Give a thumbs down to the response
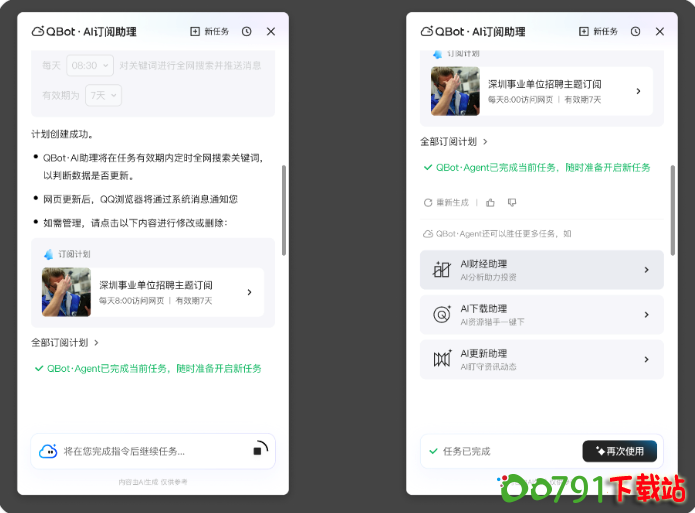 click(x=512, y=202)
